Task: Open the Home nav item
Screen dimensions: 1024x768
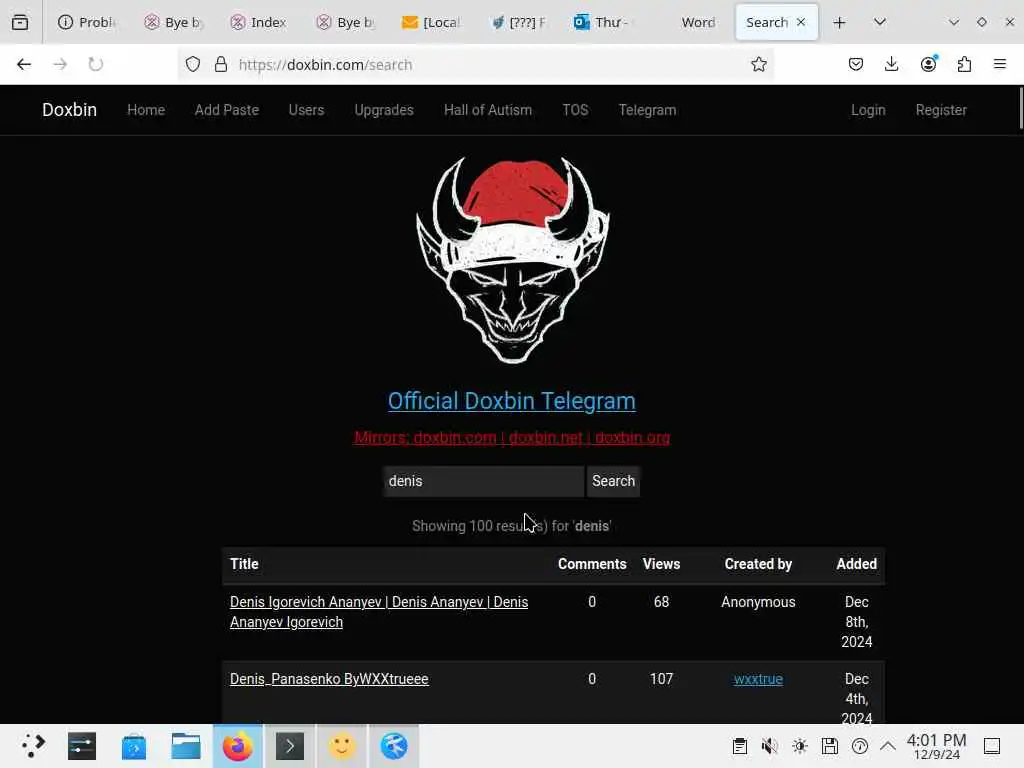Action: (146, 110)
